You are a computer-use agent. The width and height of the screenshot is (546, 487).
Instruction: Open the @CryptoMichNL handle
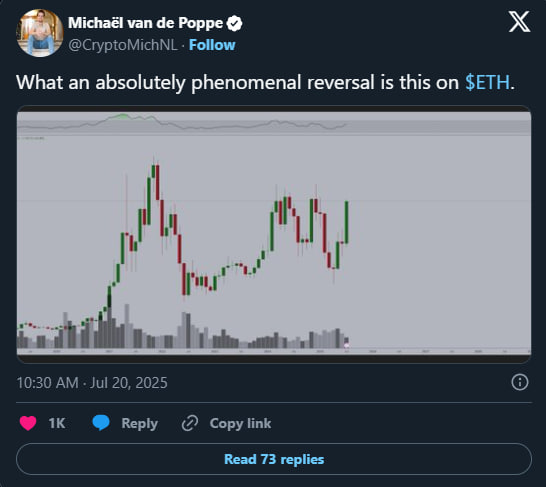coord(123,45)
